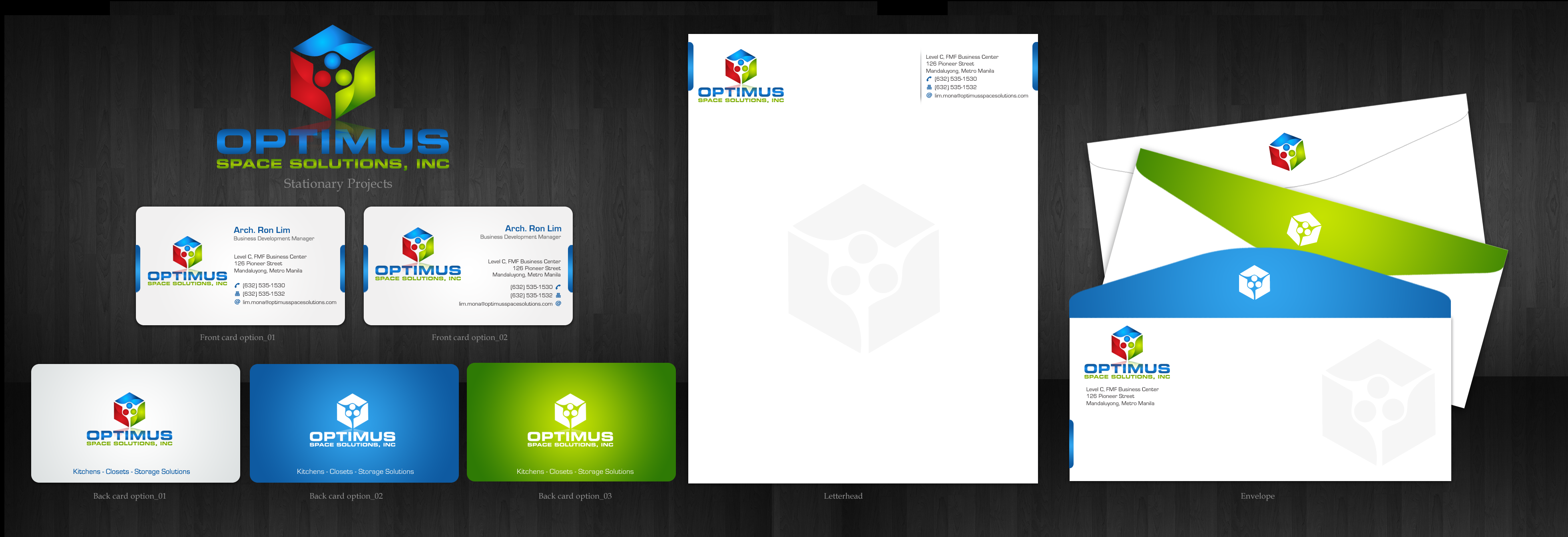The width and height of the screenshot is (1568, 537).
Task: Click the Envelope caption label
Action: pos(1257,496)
